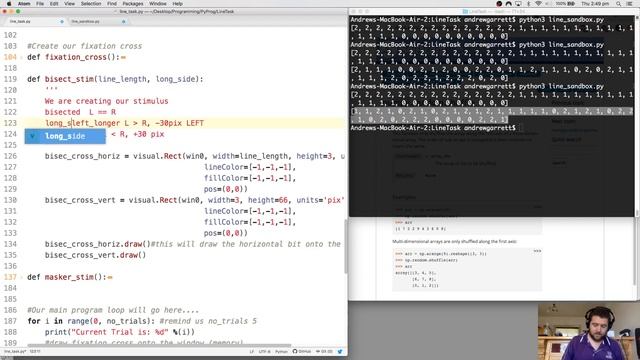Click line number 119 in gutter

click(10, 79)
